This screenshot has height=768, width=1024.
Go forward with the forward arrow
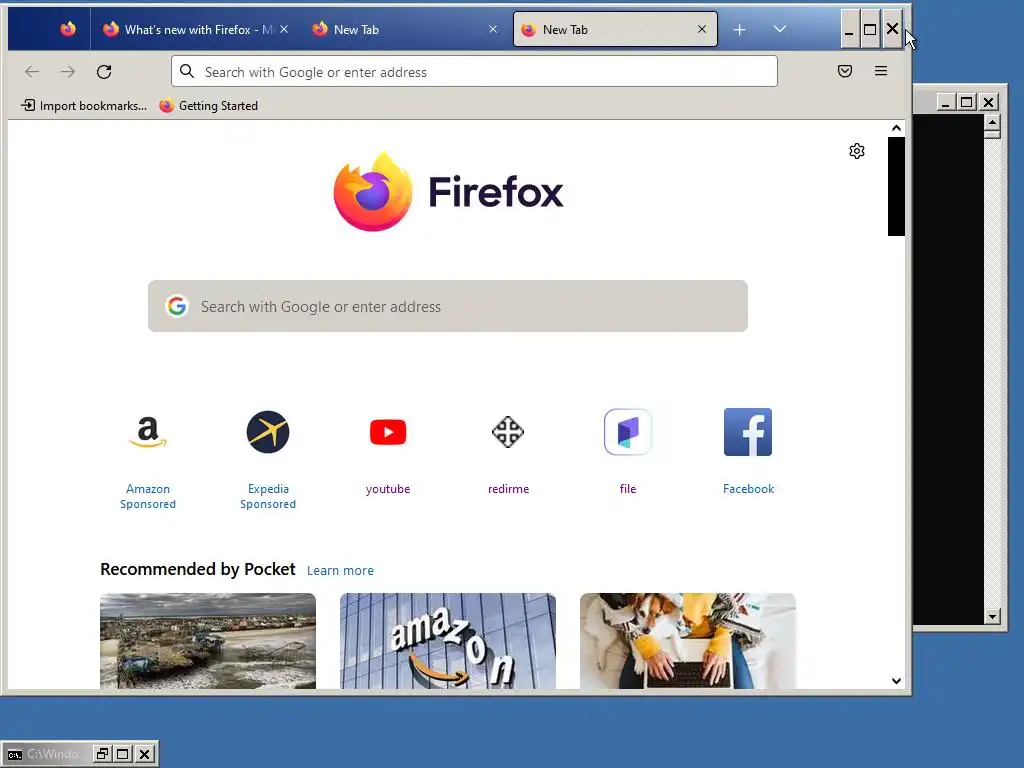point(68,72)
